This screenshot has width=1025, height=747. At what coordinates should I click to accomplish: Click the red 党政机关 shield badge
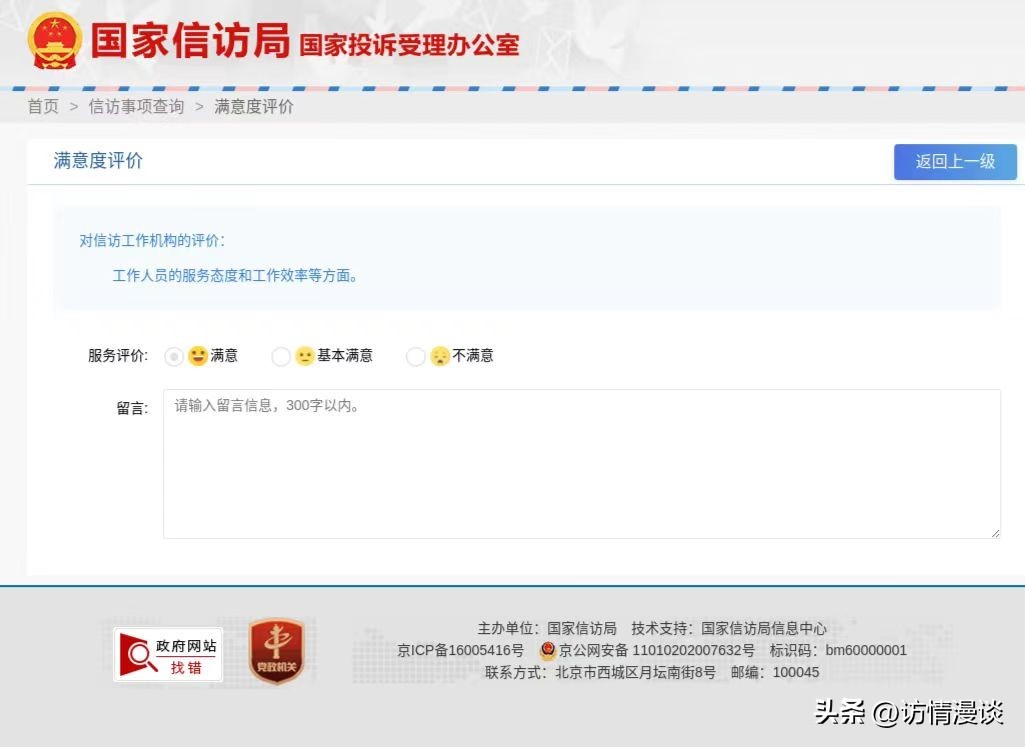pos(277,651)
